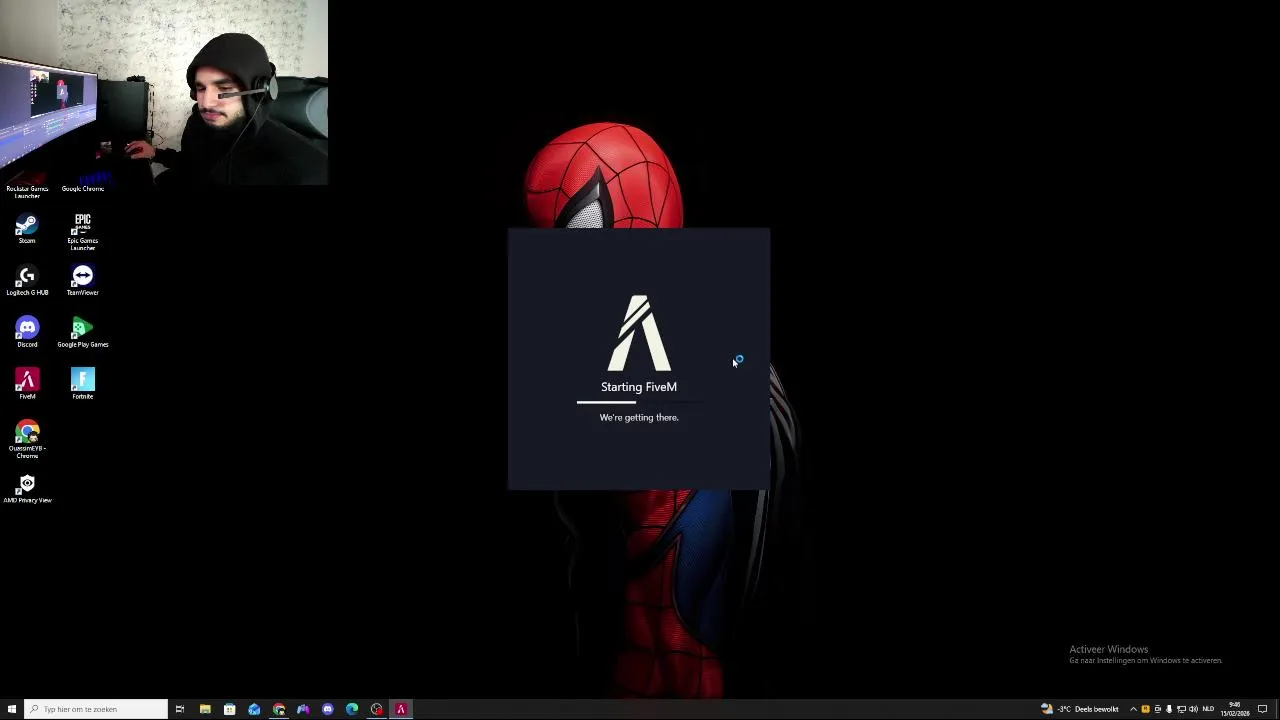The height and width of the screenshot is (720, 1280).
Task: Open the Discord desktop shortcut
Action: pos(27,333)
